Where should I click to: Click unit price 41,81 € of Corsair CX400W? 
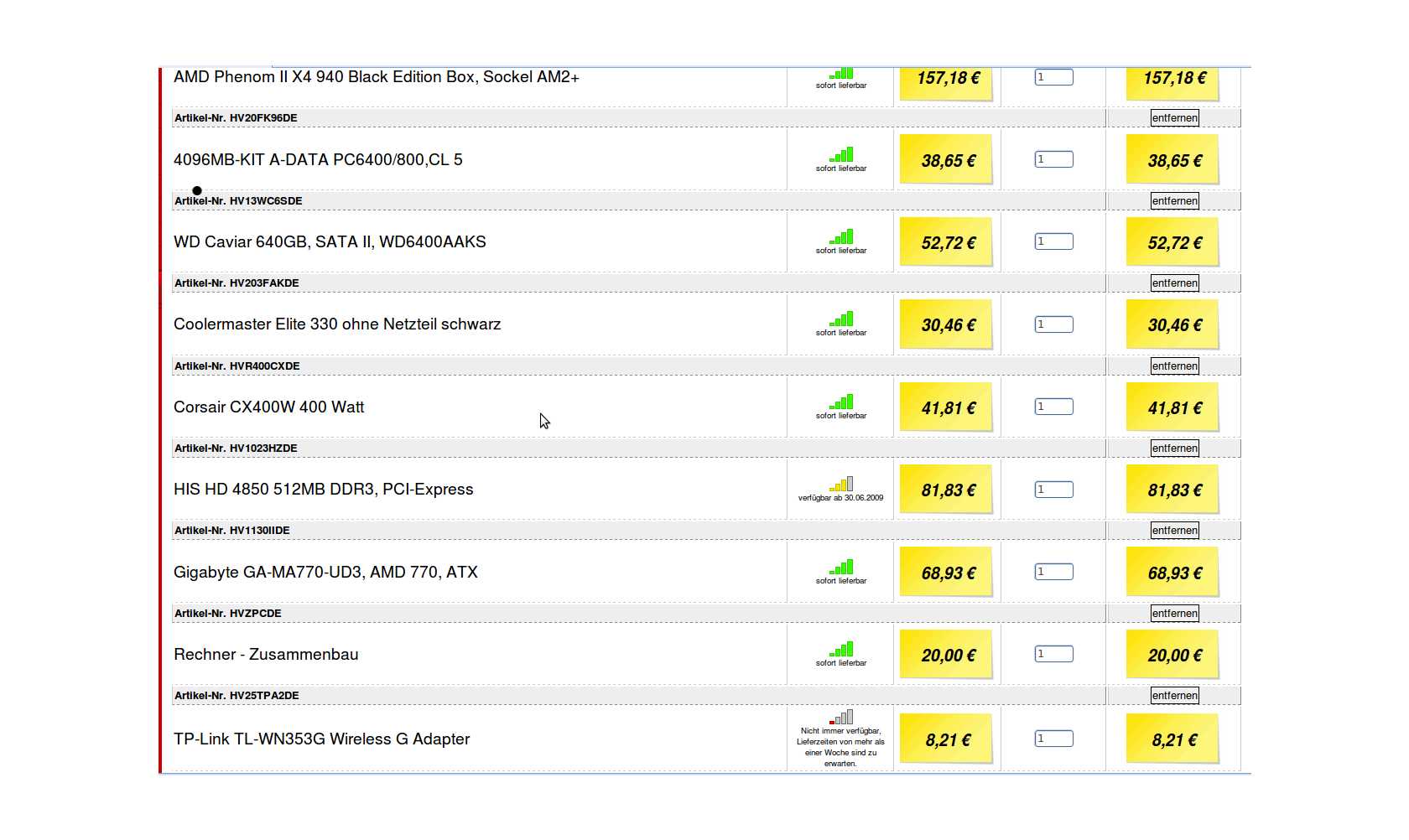(947, 408)
